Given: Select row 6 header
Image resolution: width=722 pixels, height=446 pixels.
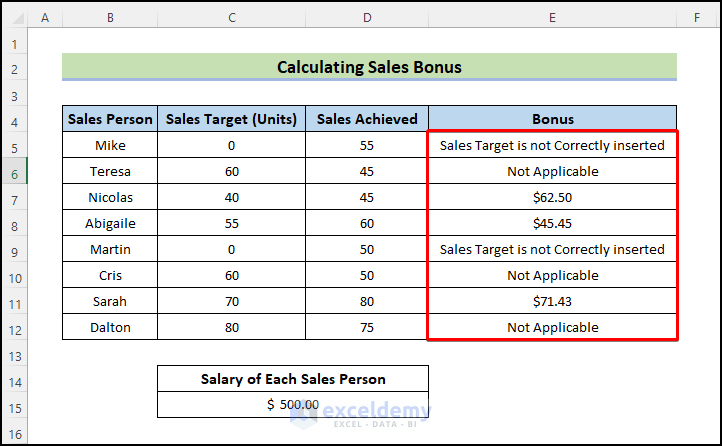Looking at the screenshot, I should (14, 172).
